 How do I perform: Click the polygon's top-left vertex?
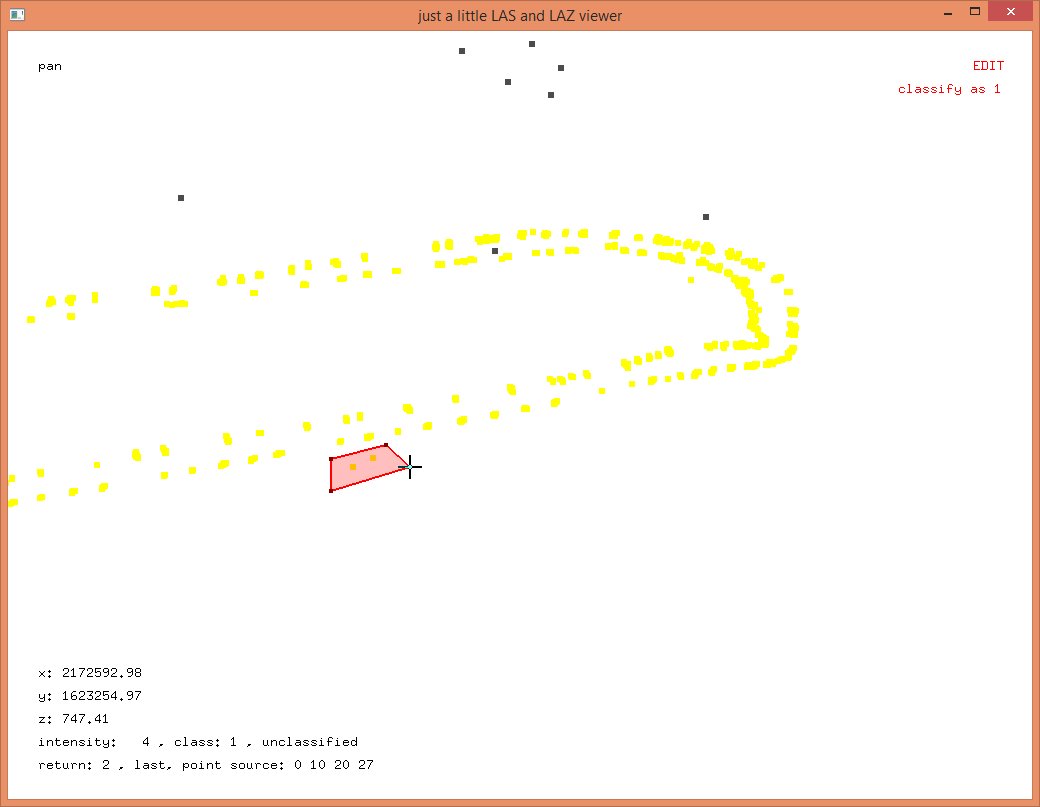[x=331, y=459]
